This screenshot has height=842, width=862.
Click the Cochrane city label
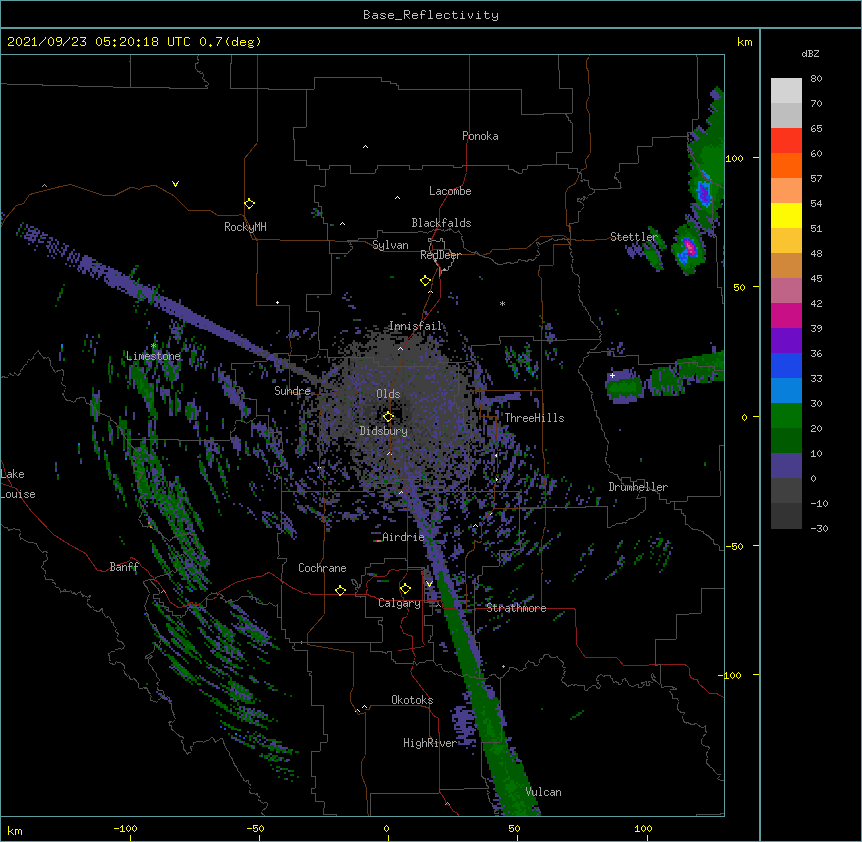click(x=322, y=568)
